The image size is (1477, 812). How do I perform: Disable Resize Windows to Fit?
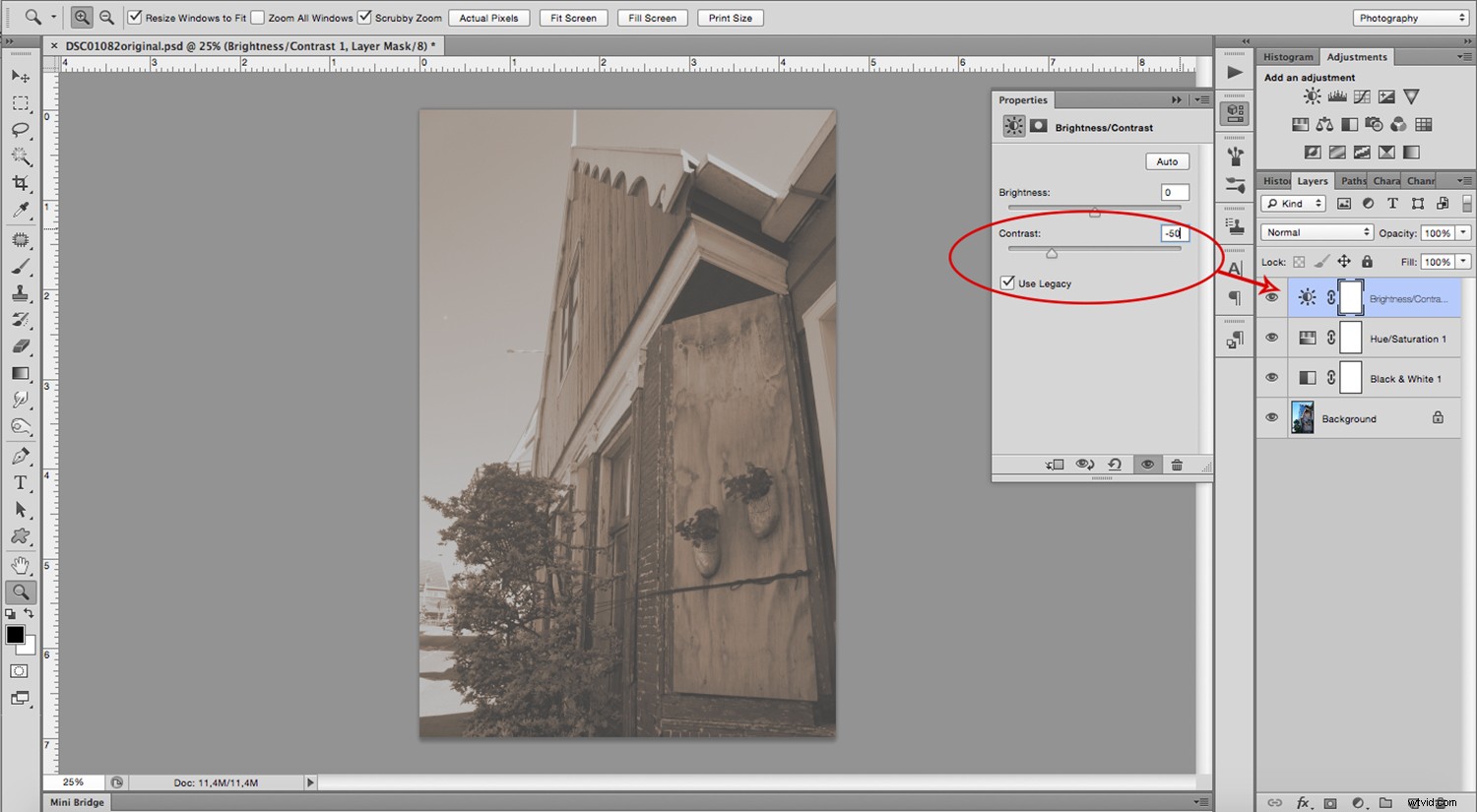134,17
